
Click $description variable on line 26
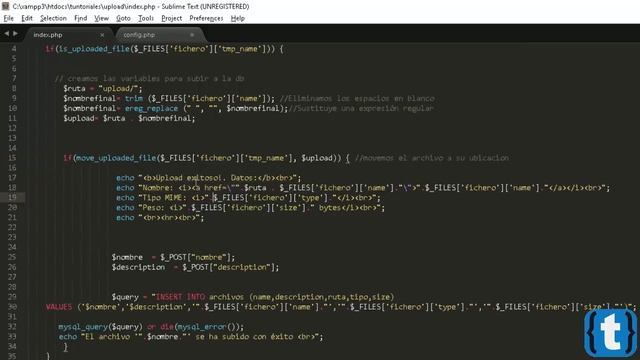(138, 267)
